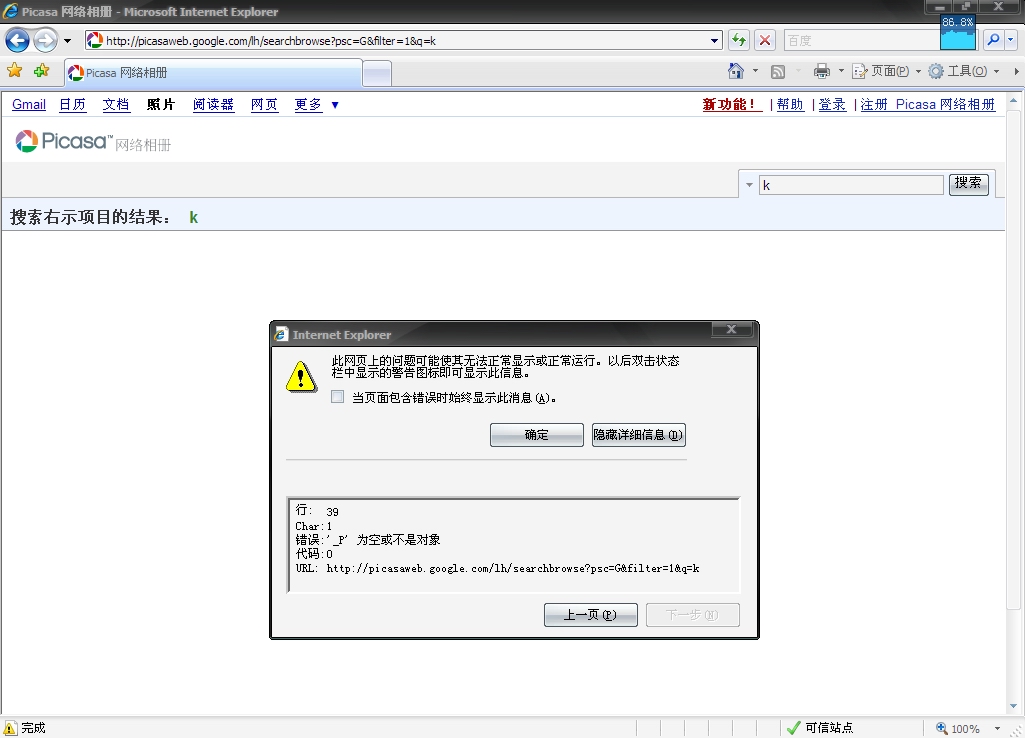Viewport: 1025px width, 738px height.
Task: Open the 网页 link
Action: click(x=265, y=105)
